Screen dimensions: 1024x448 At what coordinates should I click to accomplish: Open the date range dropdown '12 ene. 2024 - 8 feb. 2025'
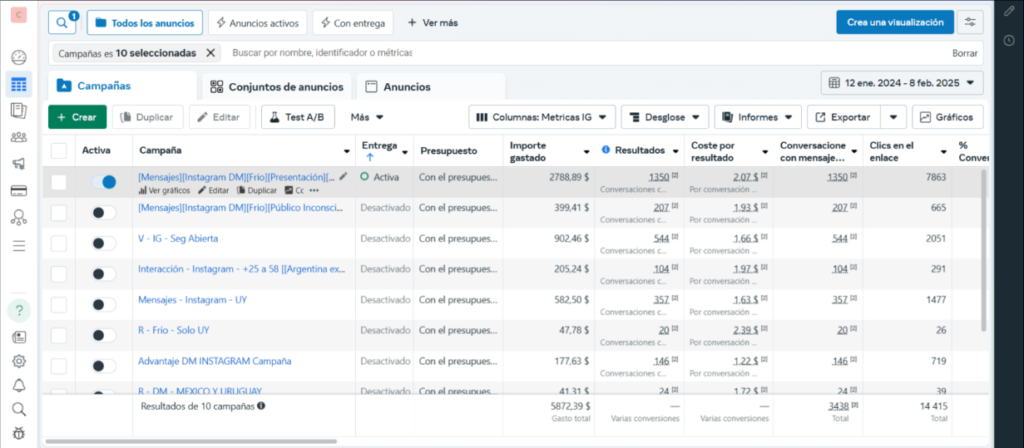pos(902,83)
